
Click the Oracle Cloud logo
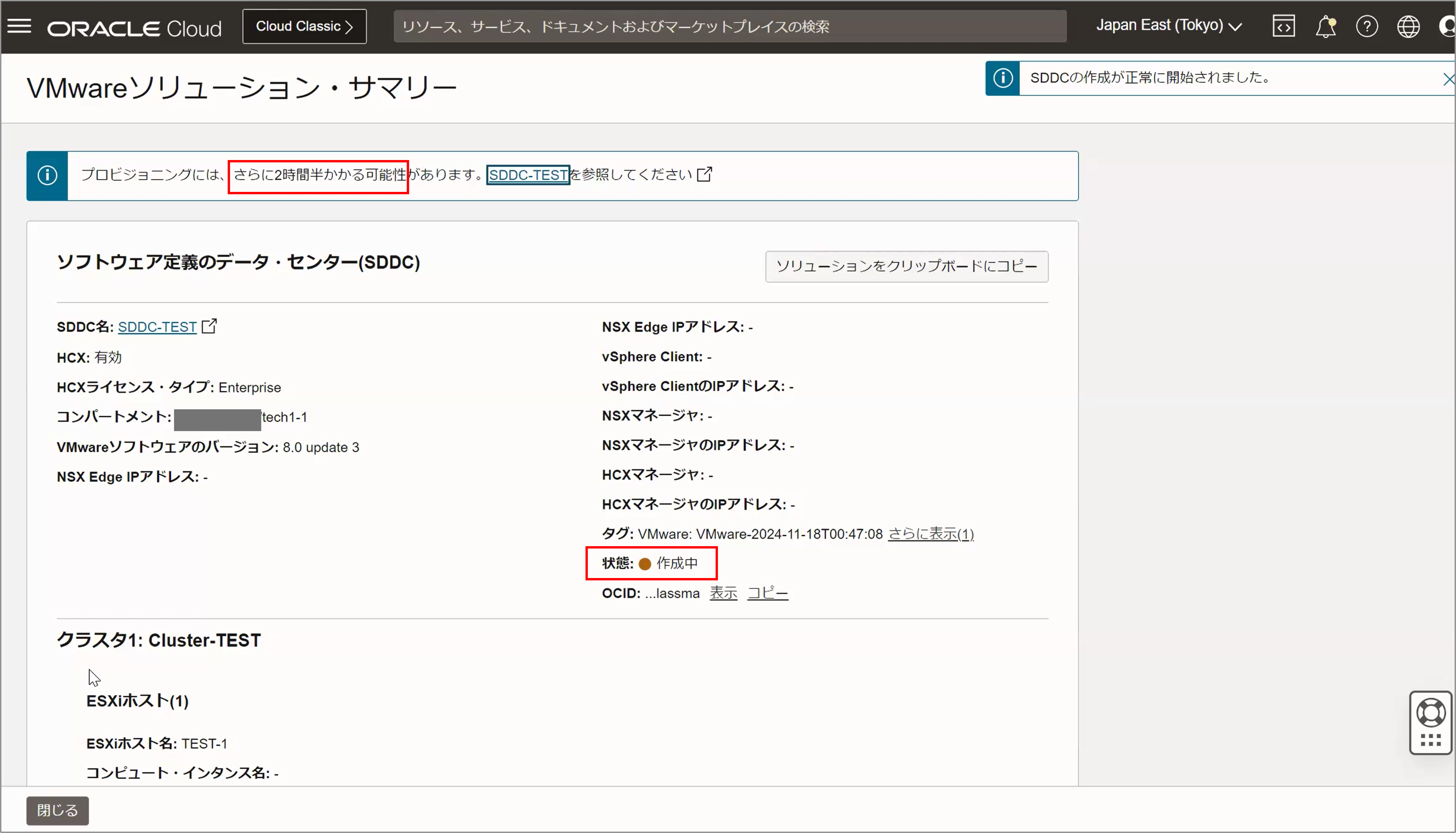pyautogui.click(x=134, y=28)
